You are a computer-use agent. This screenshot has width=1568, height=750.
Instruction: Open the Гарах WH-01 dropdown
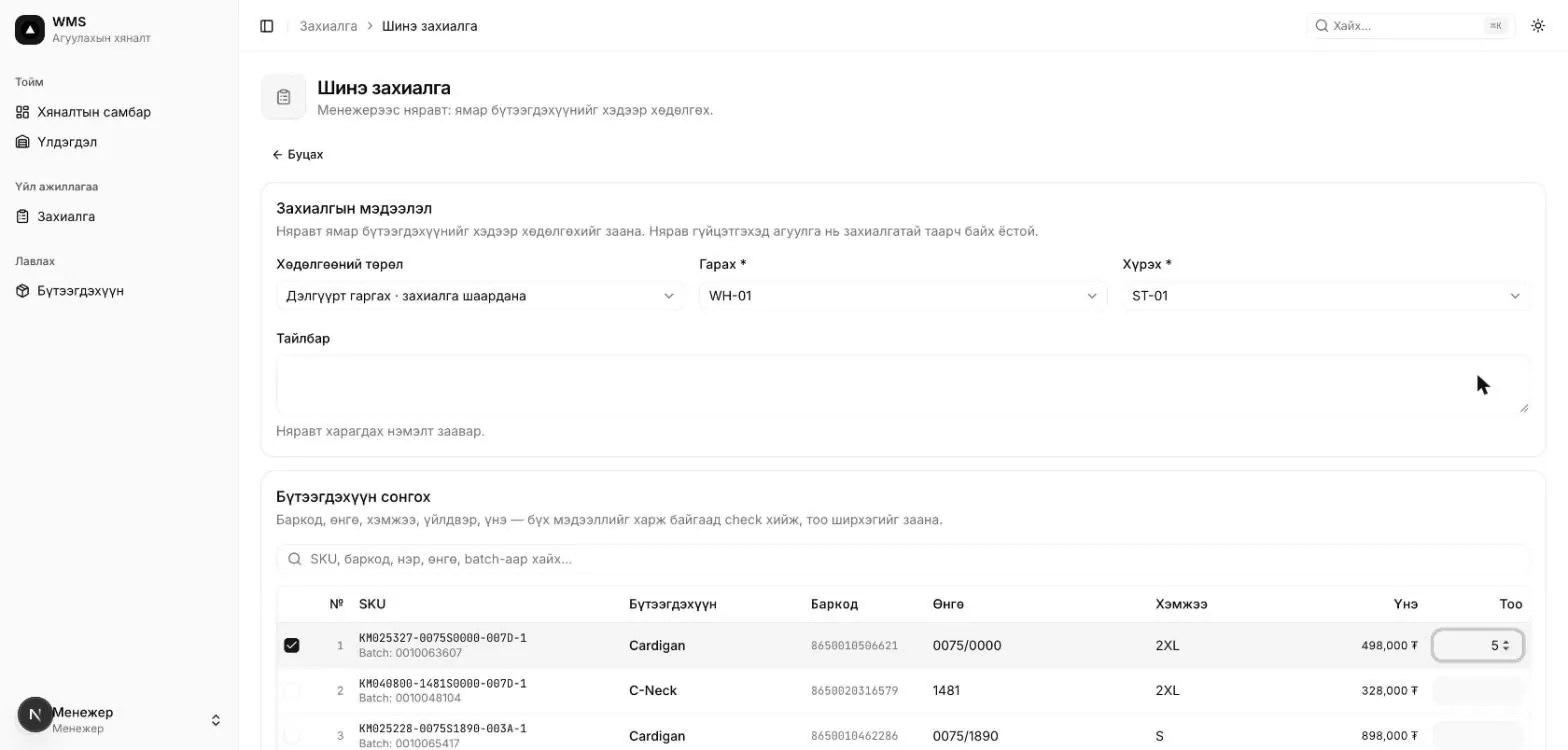click(x=903, y=296)
